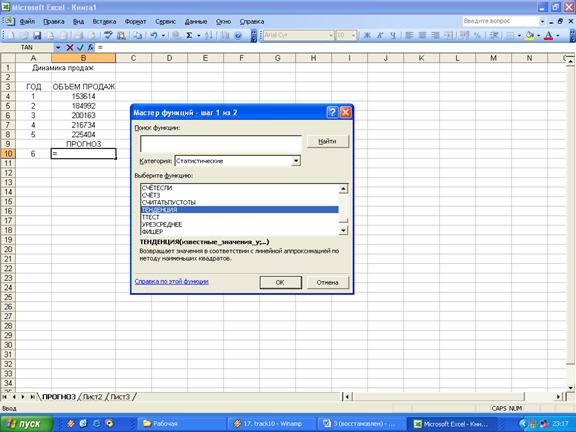The image size is (576, 432).
Task: Open the Сервис menu
Action: click(x=165, y=22)
